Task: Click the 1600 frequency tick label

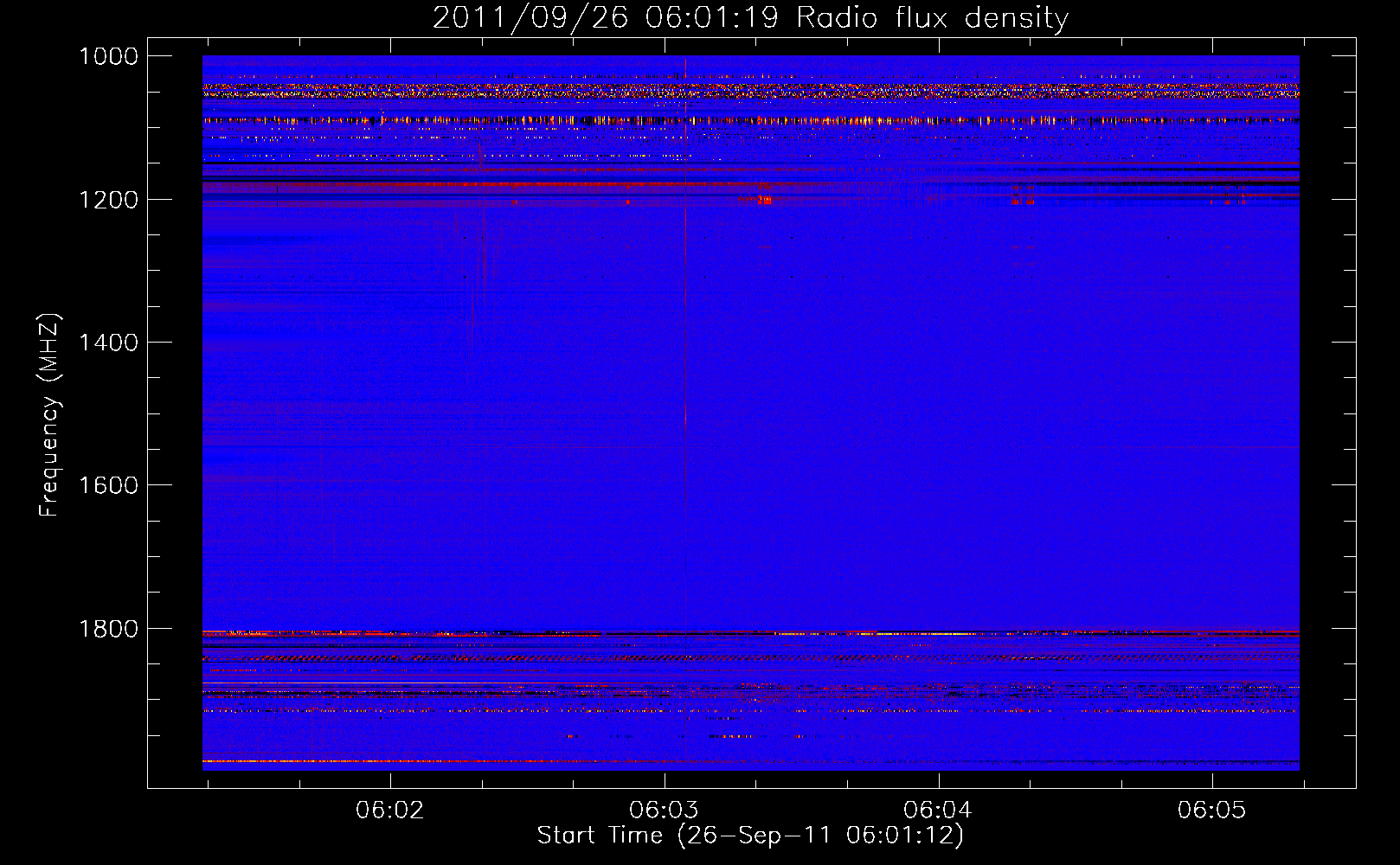Action: tap(108, 485)
